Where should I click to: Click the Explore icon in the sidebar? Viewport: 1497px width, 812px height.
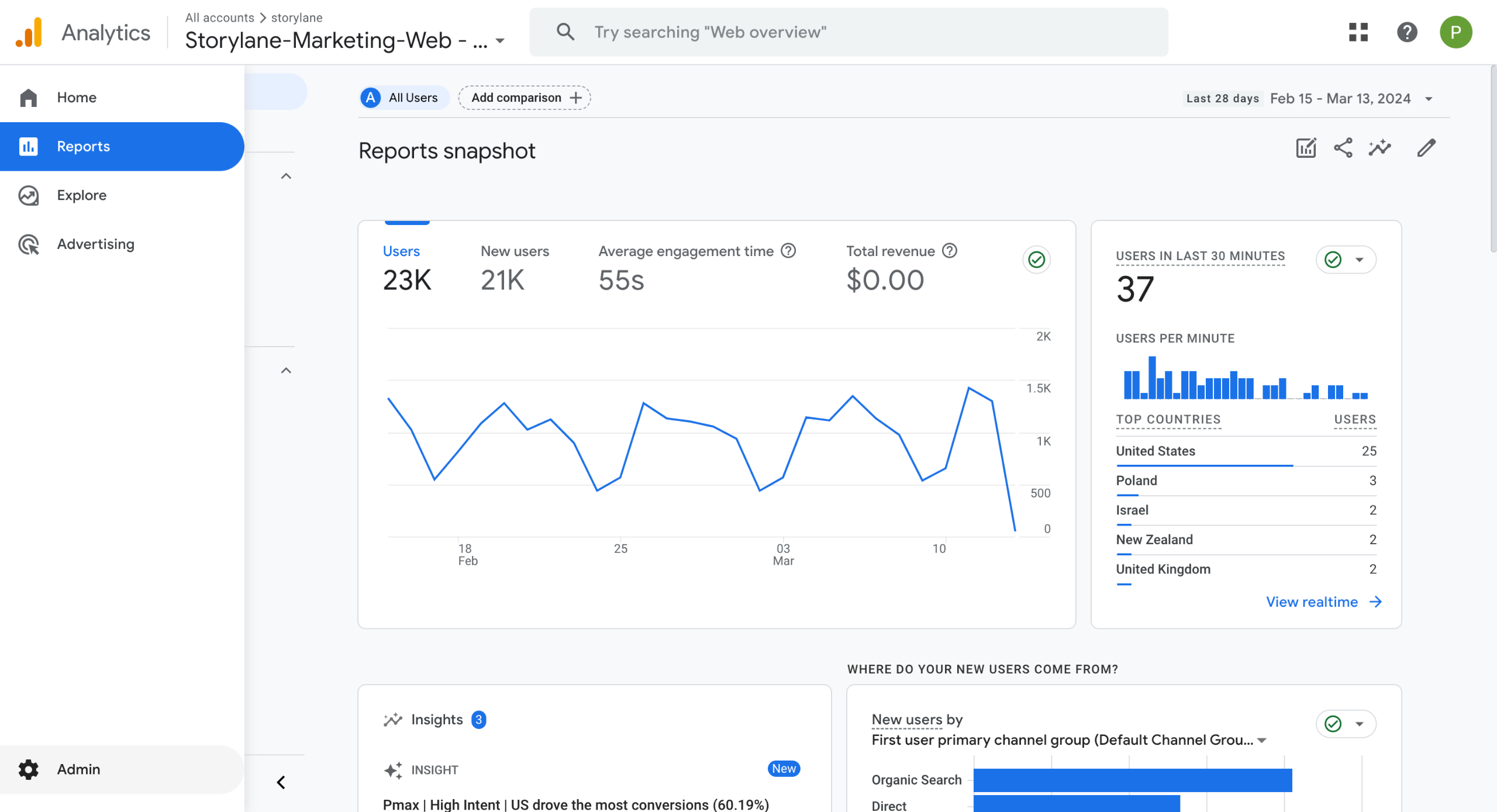click(x=28, y=195)
